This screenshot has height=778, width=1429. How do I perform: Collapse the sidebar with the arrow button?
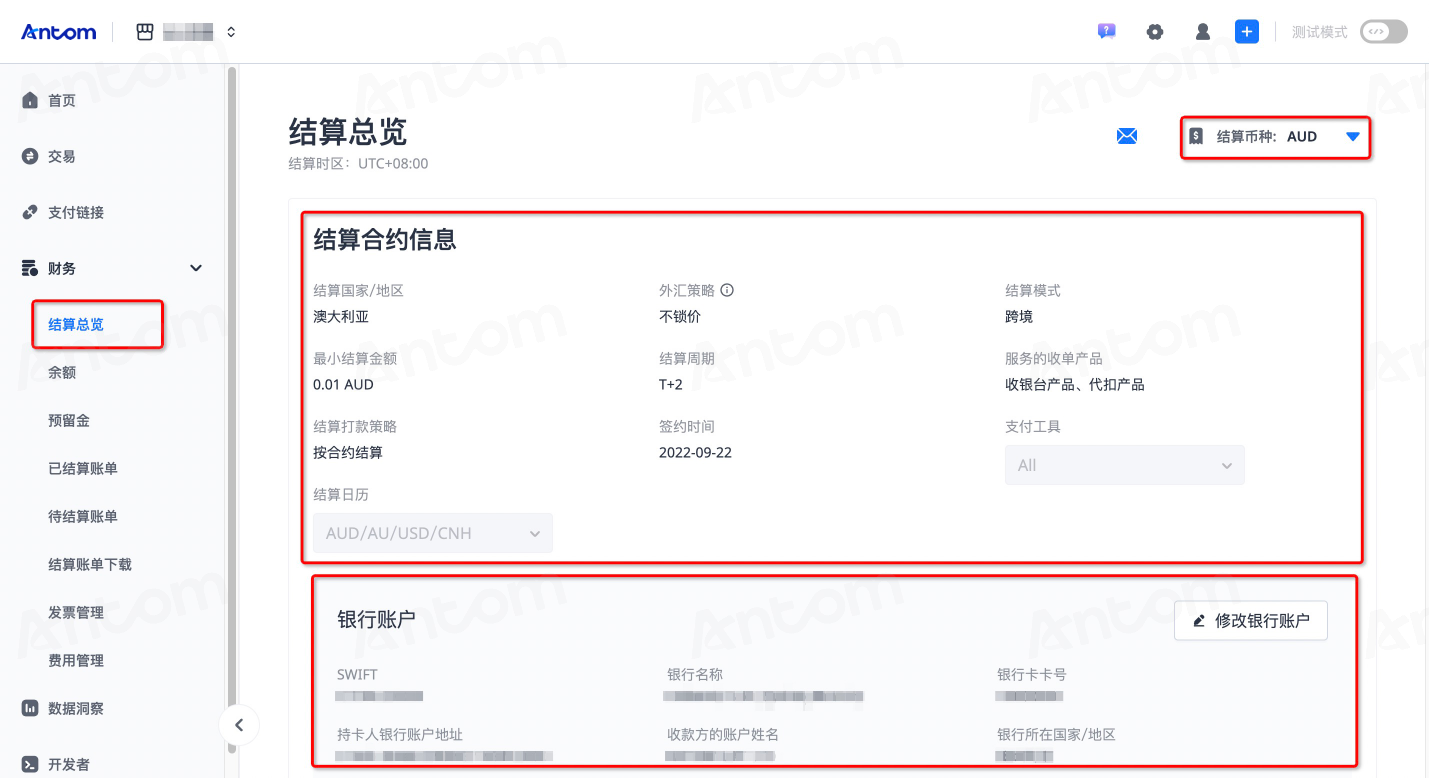coord(239,725)
